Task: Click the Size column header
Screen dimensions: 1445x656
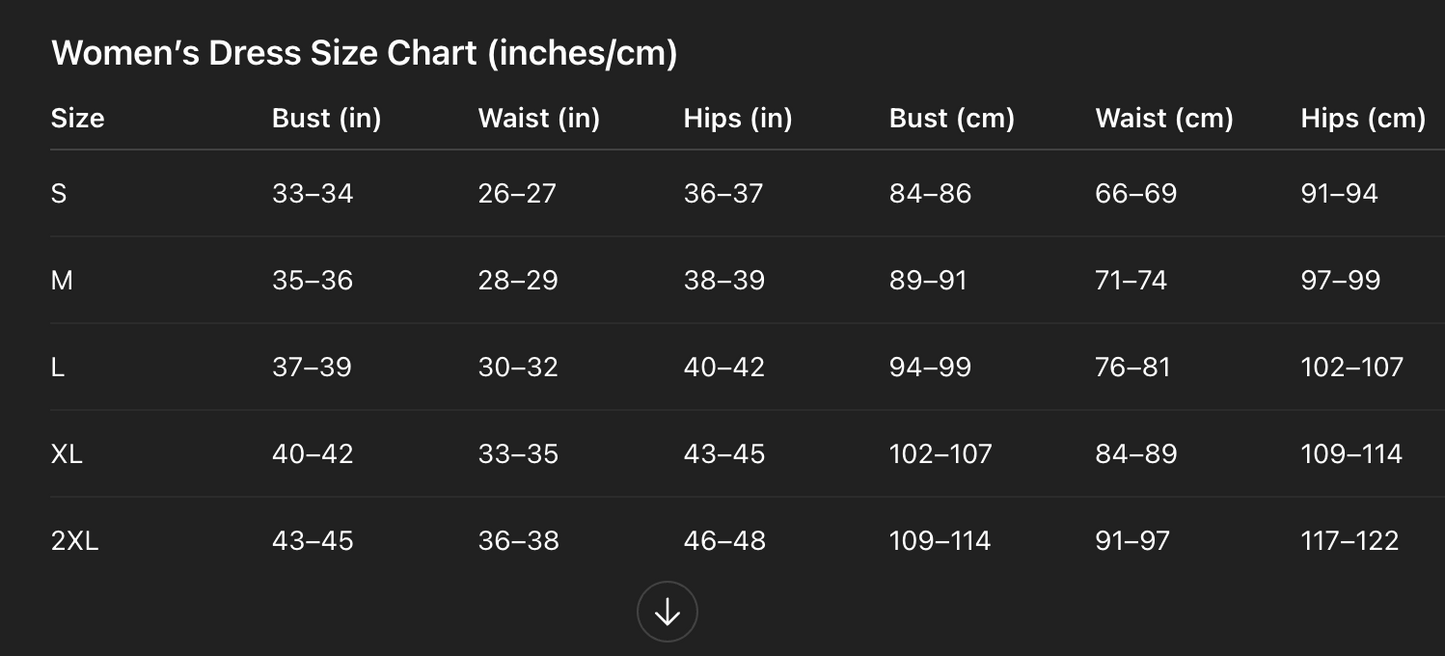Action: [x=78, y=118]
